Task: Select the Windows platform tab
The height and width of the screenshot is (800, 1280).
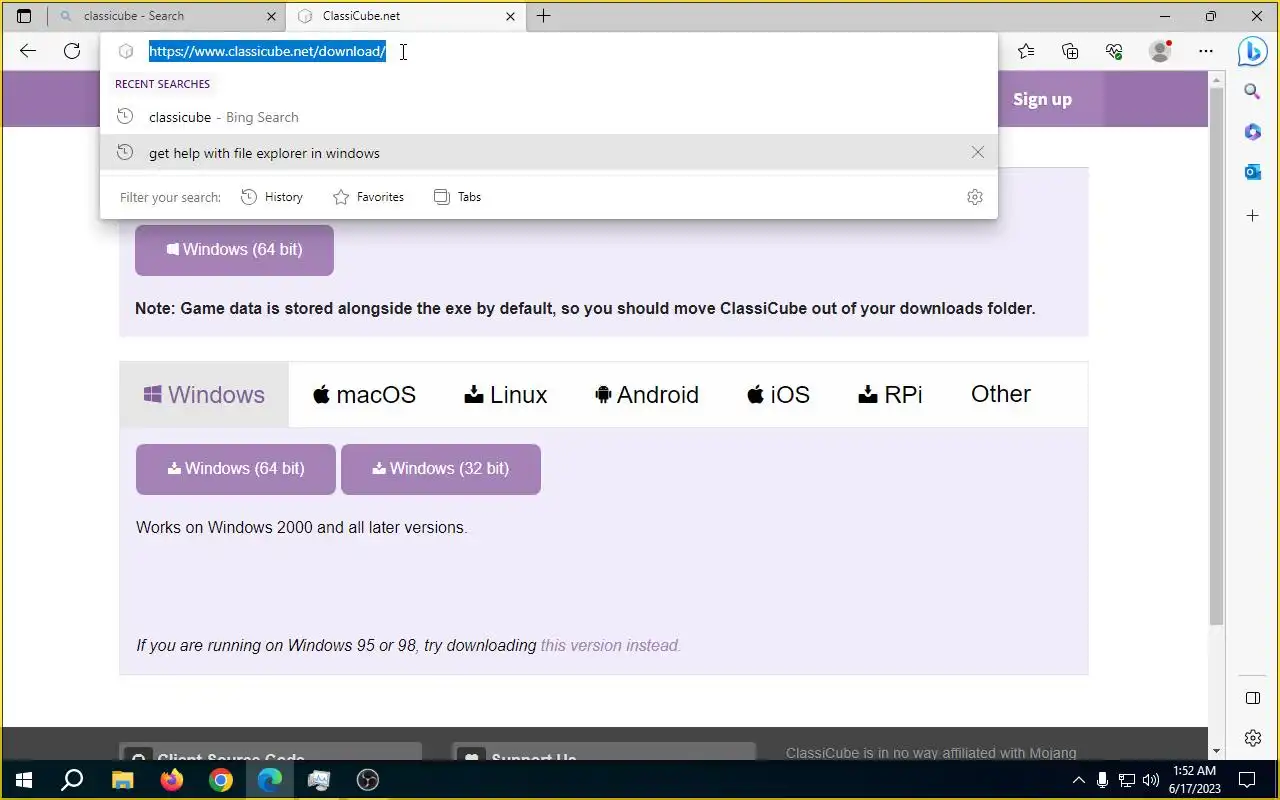Action: coord(204,394)
